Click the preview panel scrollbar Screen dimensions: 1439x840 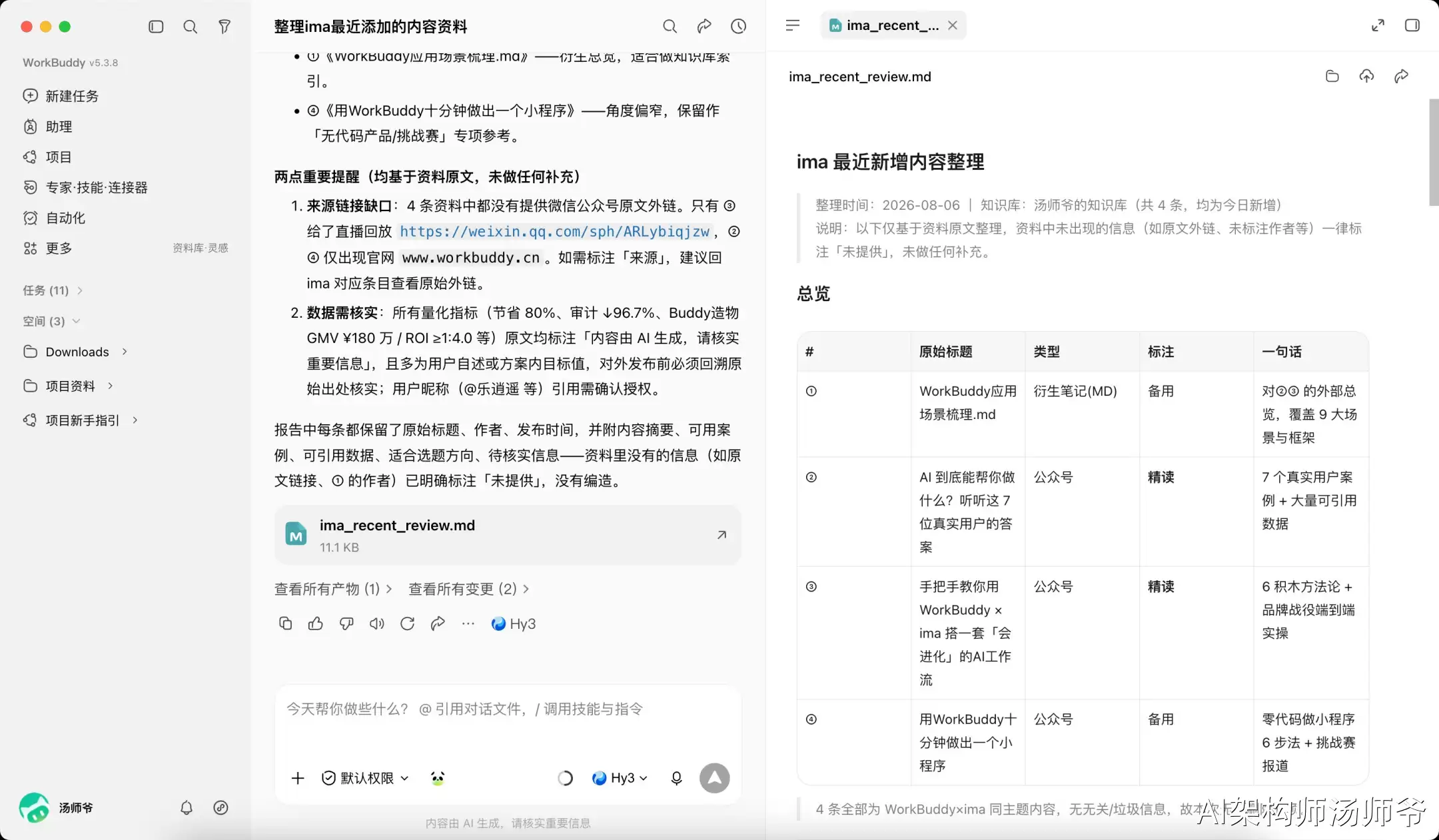(x=1434, y=152)
